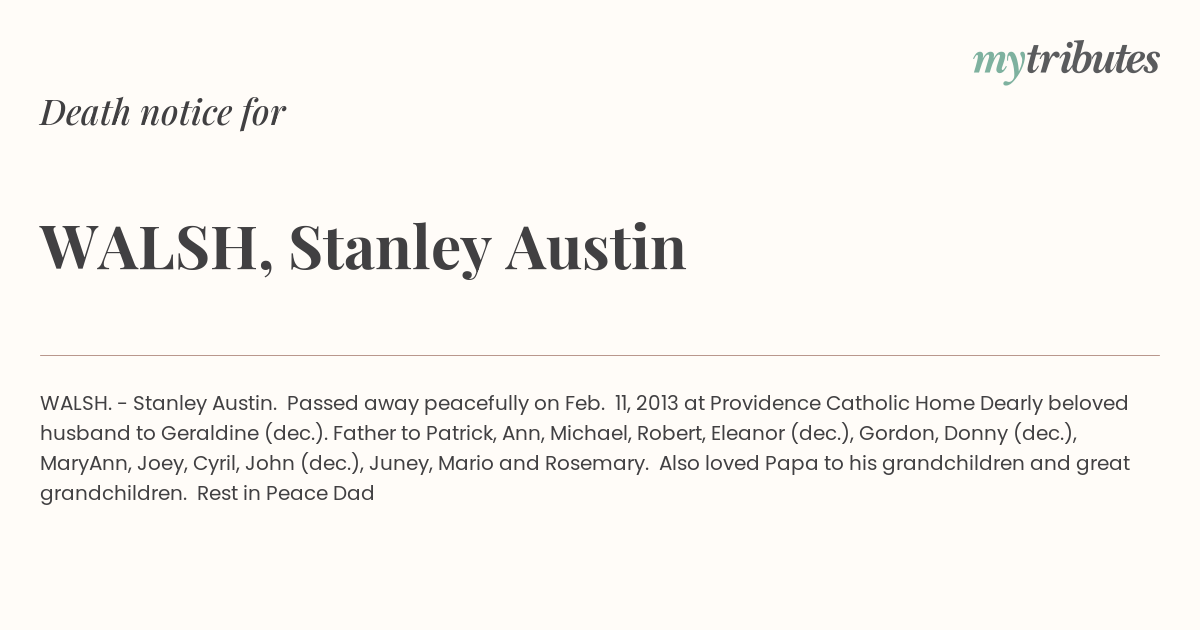The image size is (1200, 630).
Task: Click the word "Austin" in the large heading
Action: 596,246
